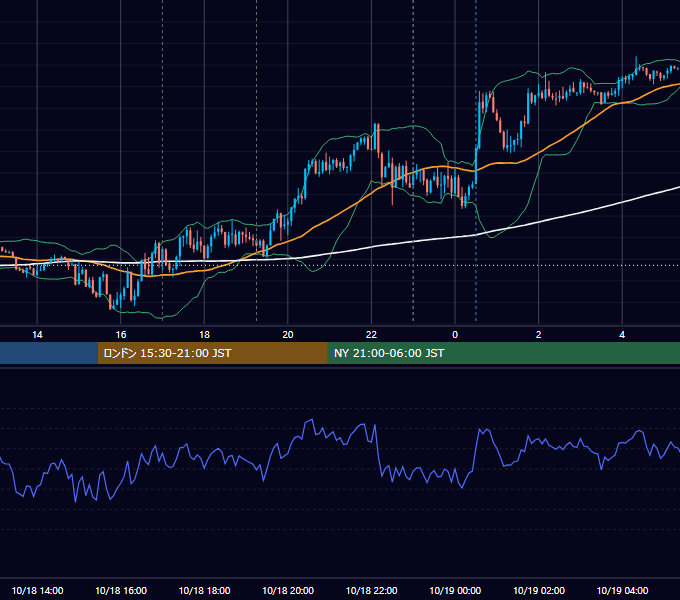Click hour label 16 on price chart axis
680x600 pixels.
tap(121, 334)
